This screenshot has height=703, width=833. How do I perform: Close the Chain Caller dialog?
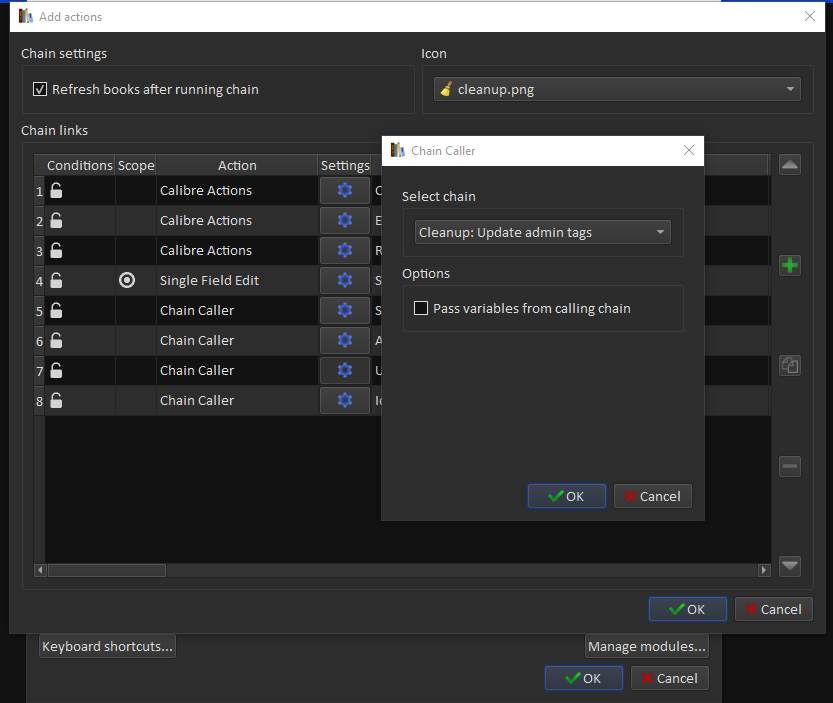[x=688, y=150]
